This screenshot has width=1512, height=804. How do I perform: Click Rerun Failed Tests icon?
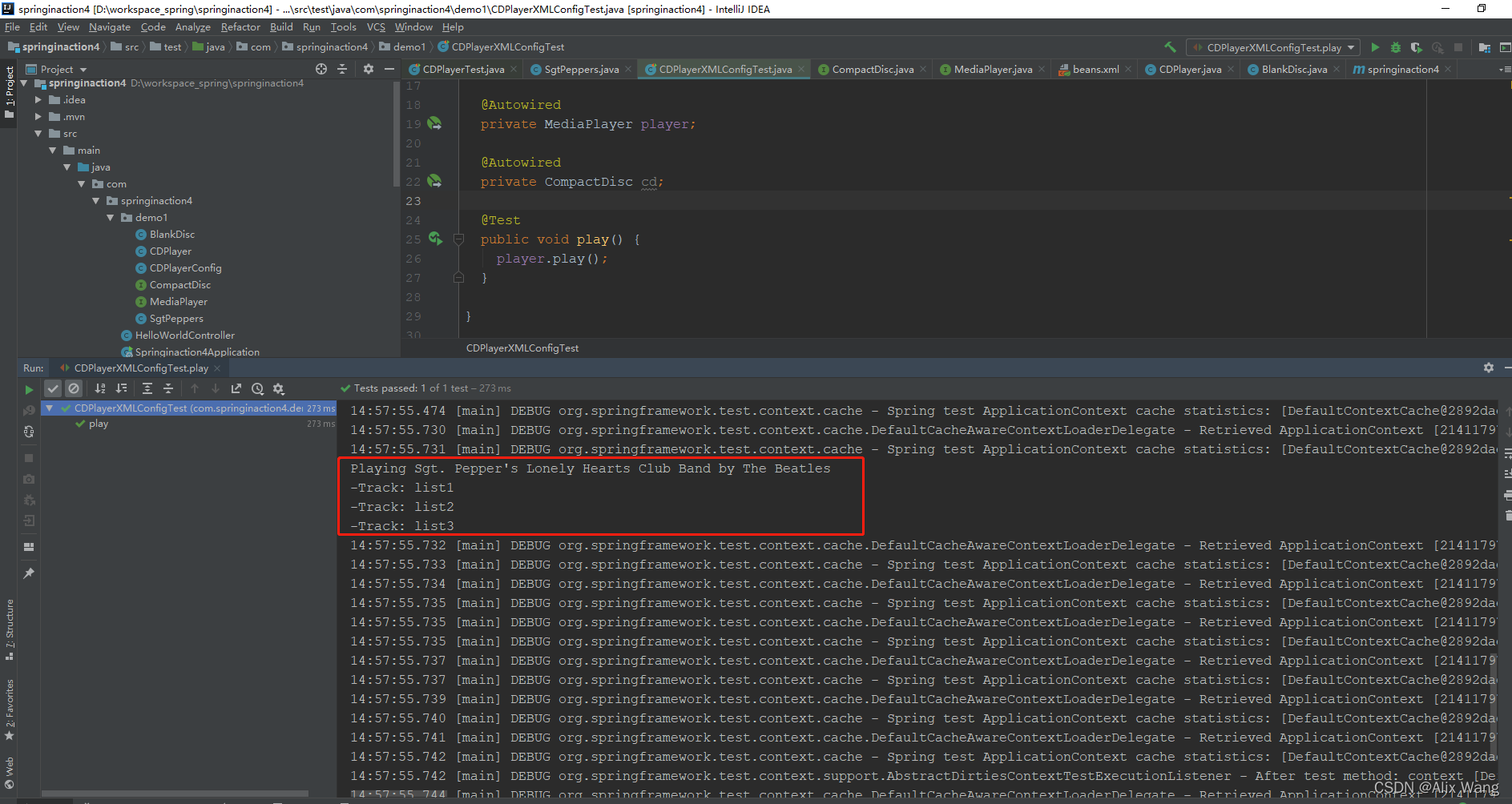[x=29, y=410]
